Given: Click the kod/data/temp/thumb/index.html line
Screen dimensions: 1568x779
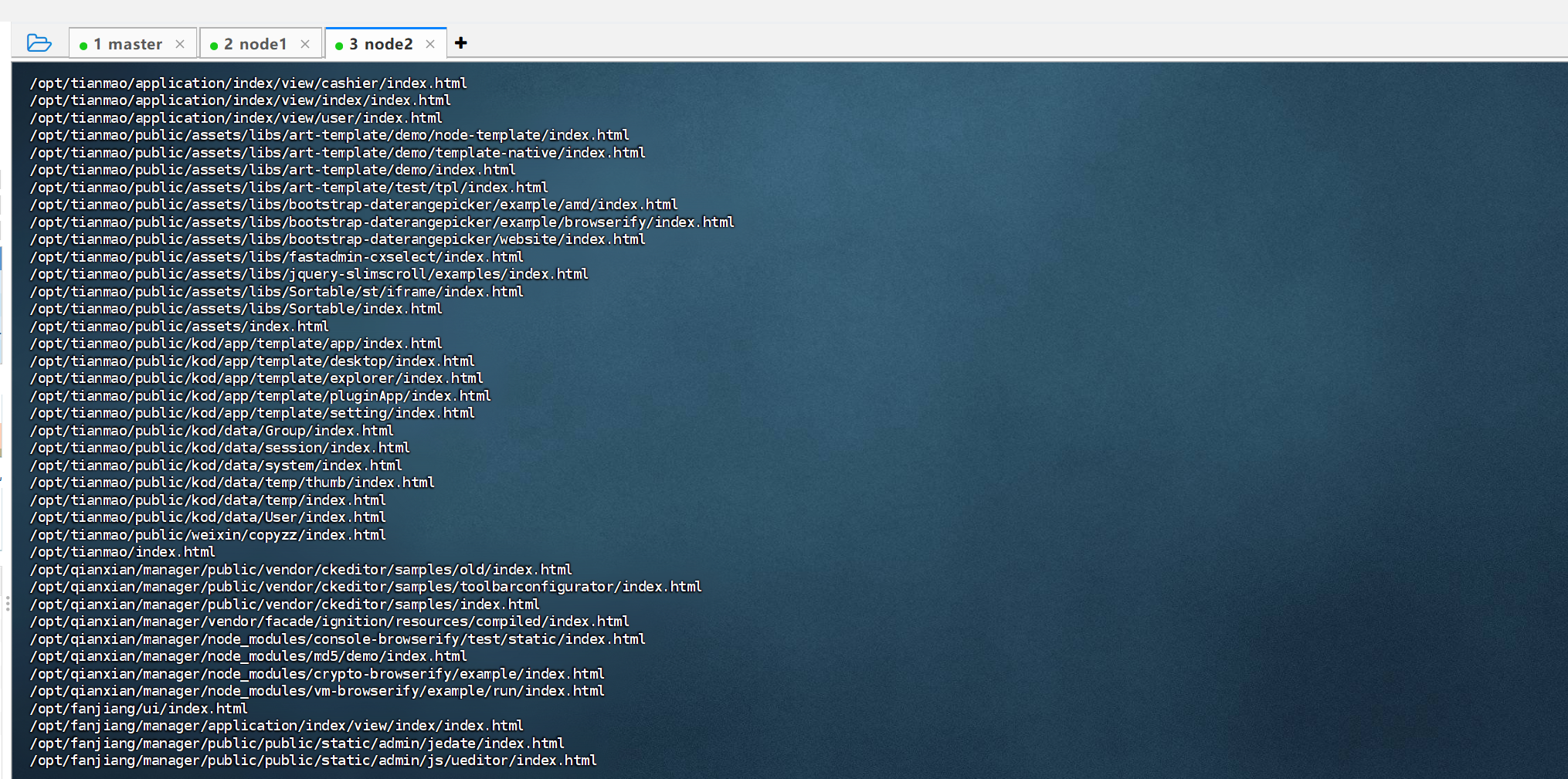Looking at the screenshot, I should click(232, 483).
